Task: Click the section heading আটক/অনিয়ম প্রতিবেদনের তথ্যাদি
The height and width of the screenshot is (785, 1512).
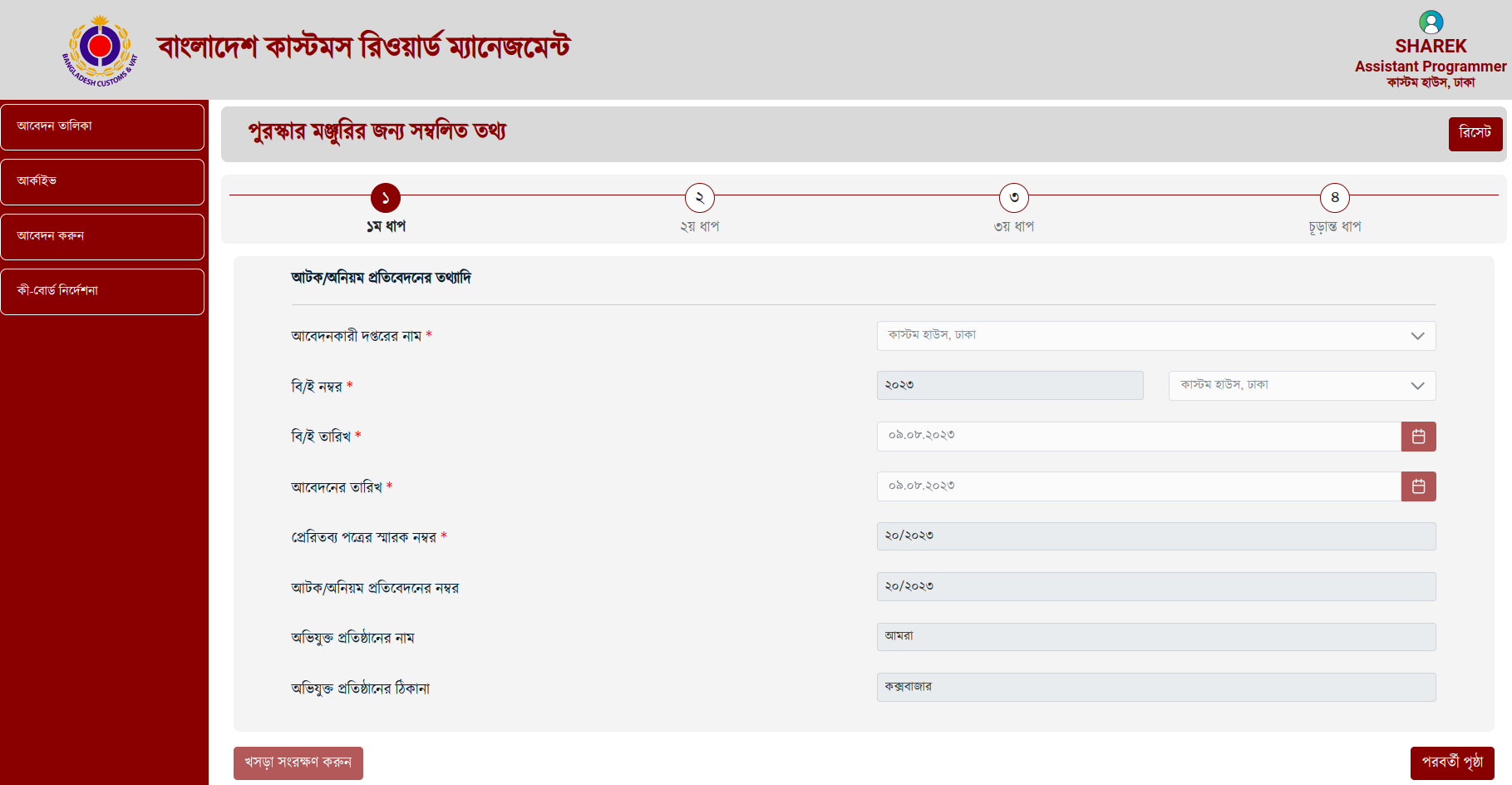Action: point(381,278)
